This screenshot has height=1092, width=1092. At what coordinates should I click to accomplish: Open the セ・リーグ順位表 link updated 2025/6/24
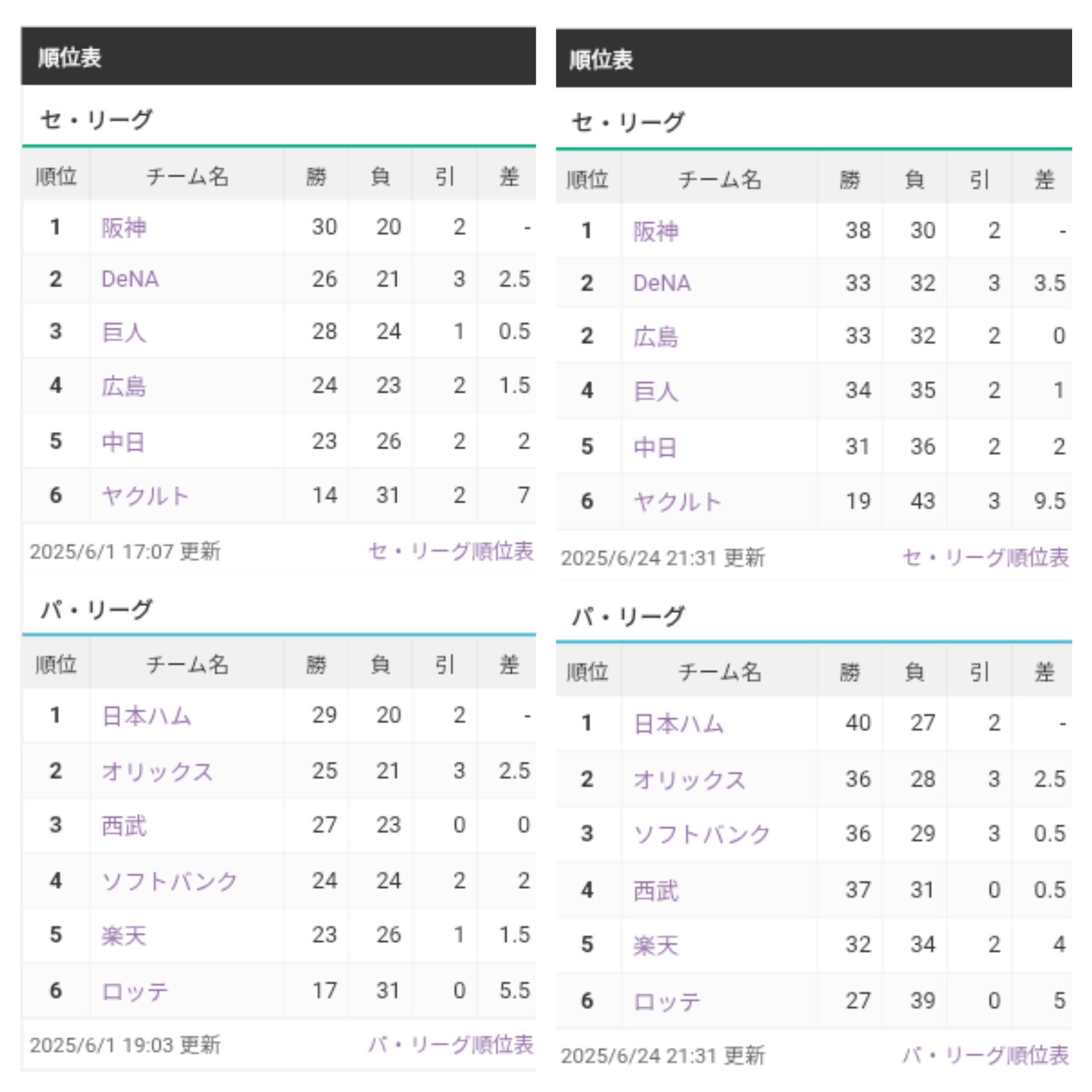(985, 557)
